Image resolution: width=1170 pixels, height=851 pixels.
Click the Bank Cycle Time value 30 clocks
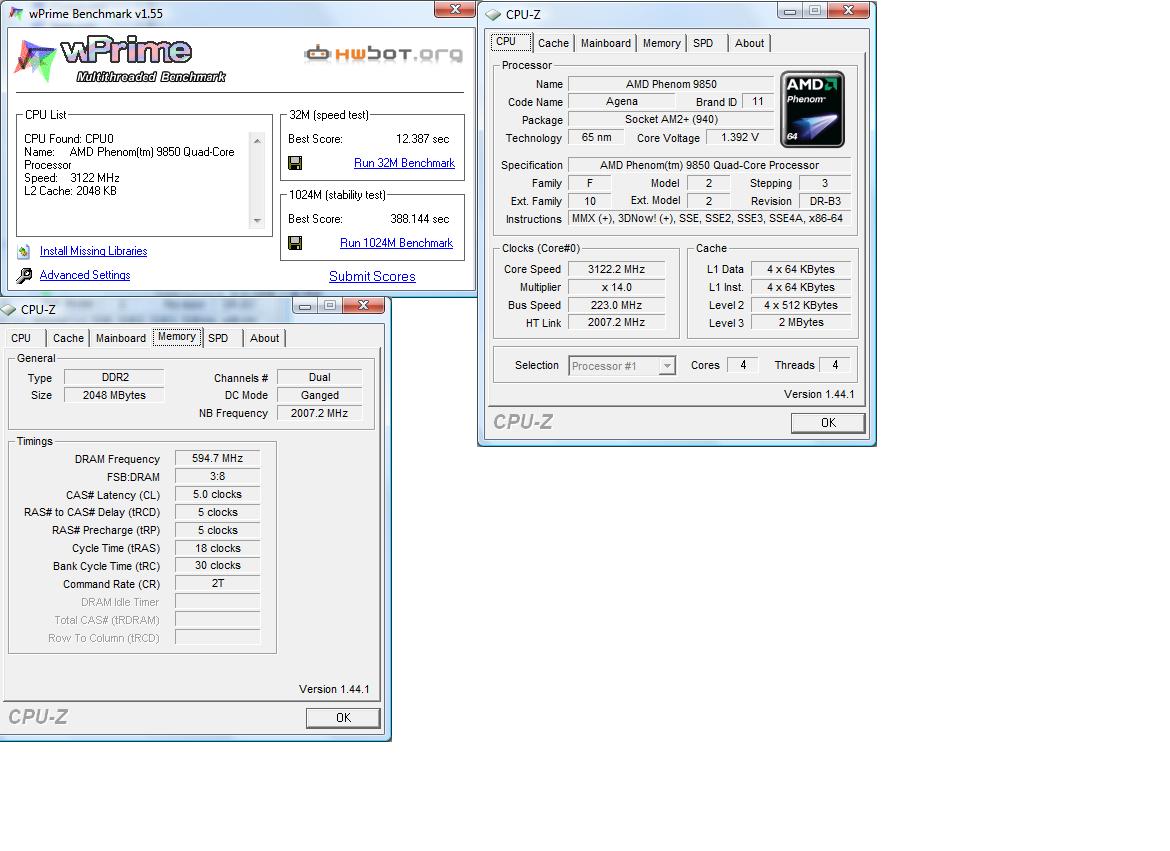click(217, 565)
